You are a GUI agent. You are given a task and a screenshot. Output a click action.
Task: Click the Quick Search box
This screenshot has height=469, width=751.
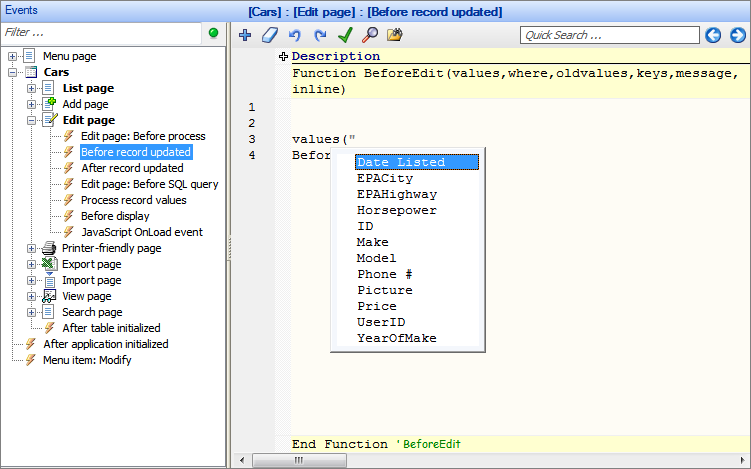(x=610, y=35)
